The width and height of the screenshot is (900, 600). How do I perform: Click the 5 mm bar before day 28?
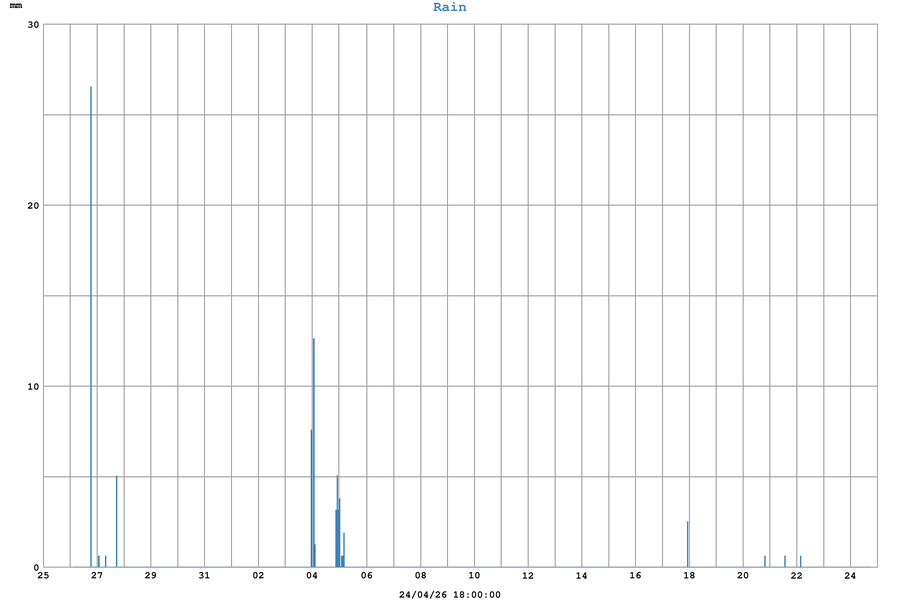tap(117, 521)
